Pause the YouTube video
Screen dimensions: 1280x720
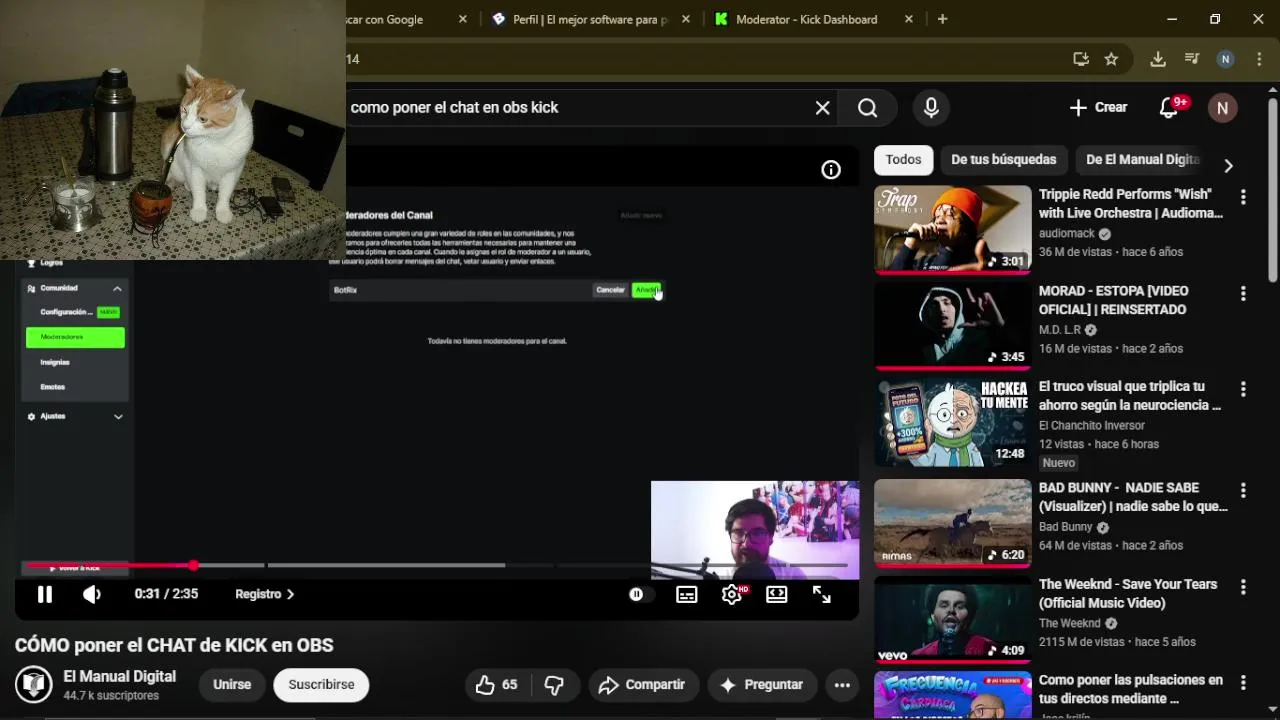click(x=44, y=594)
